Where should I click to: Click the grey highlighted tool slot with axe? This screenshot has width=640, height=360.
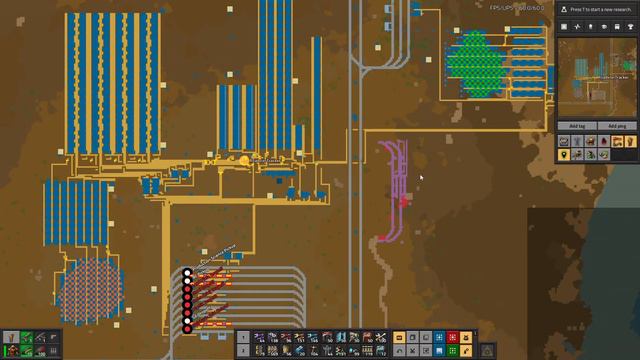click(x=11, y=337)
